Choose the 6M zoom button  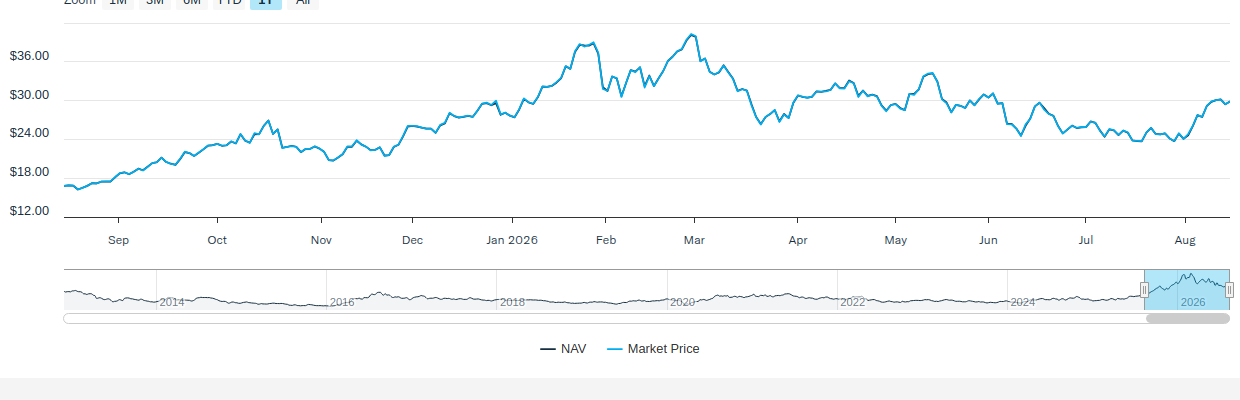point(192,3)
